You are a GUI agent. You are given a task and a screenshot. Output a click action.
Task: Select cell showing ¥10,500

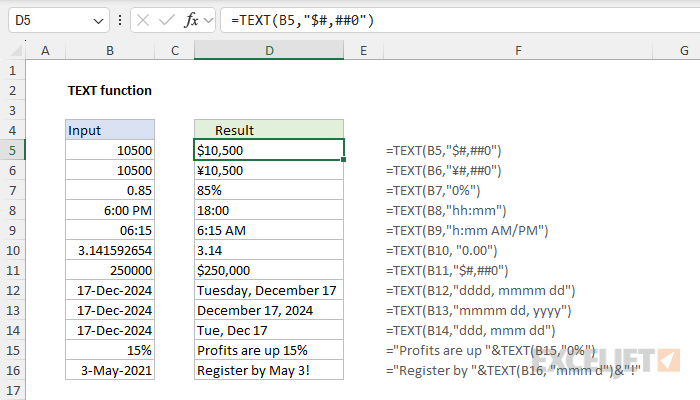click(269, 170)
